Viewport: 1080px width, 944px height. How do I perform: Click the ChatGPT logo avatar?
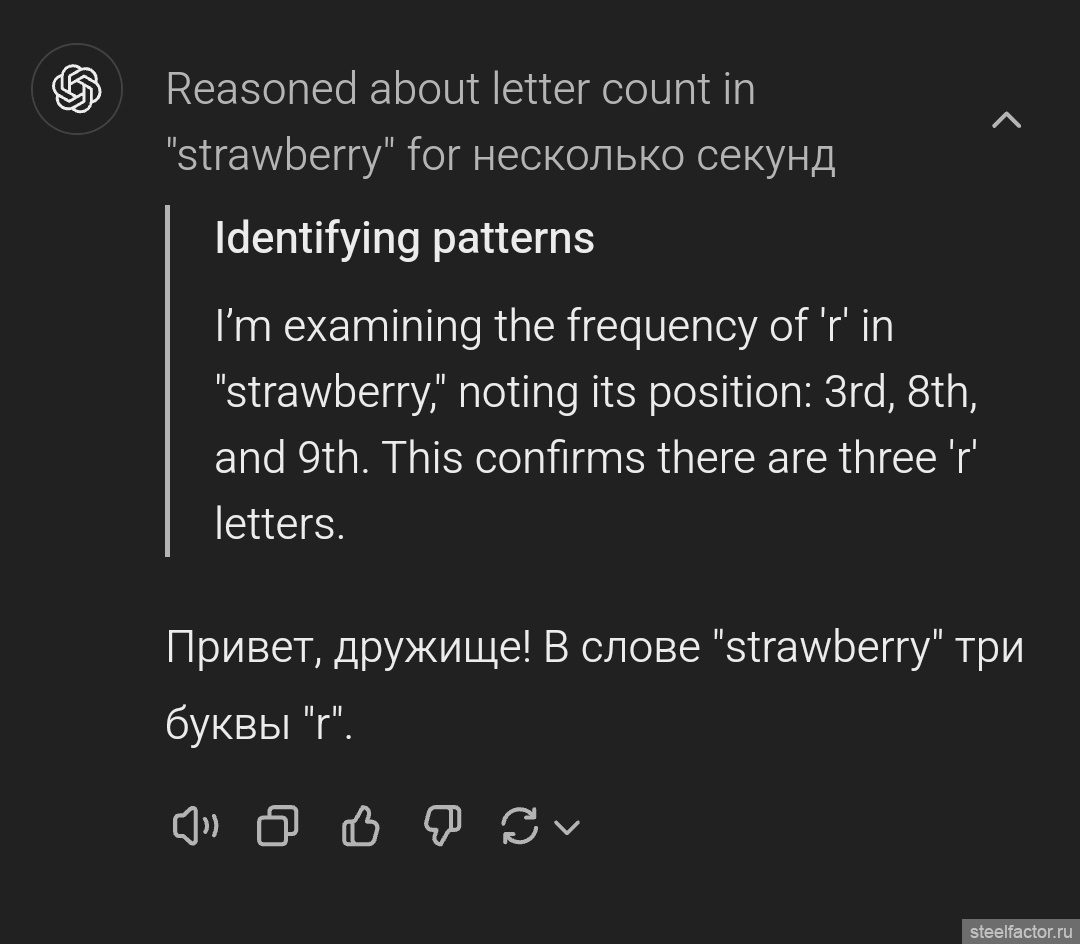coord(77,89)
